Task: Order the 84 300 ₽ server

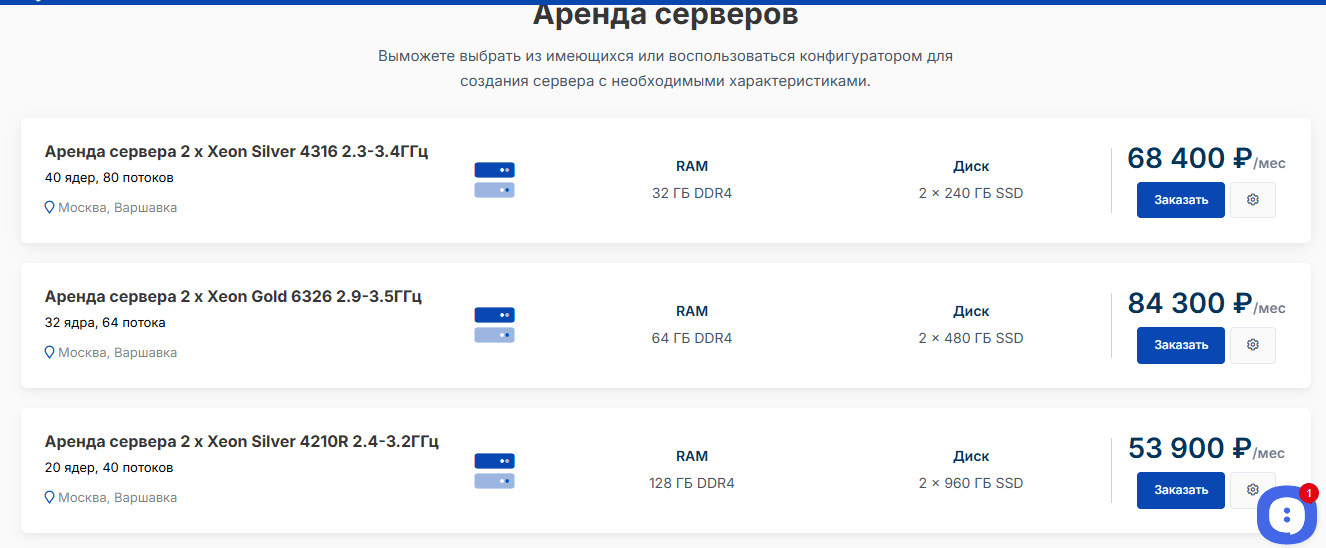Action: pyautogui.click(x=1180, y=345)
